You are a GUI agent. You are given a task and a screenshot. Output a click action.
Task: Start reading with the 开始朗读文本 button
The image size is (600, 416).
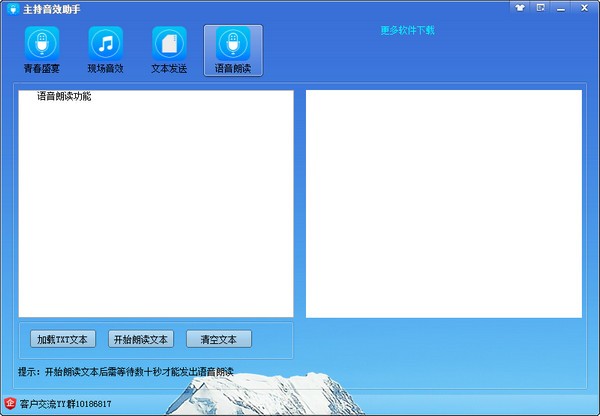141,338
